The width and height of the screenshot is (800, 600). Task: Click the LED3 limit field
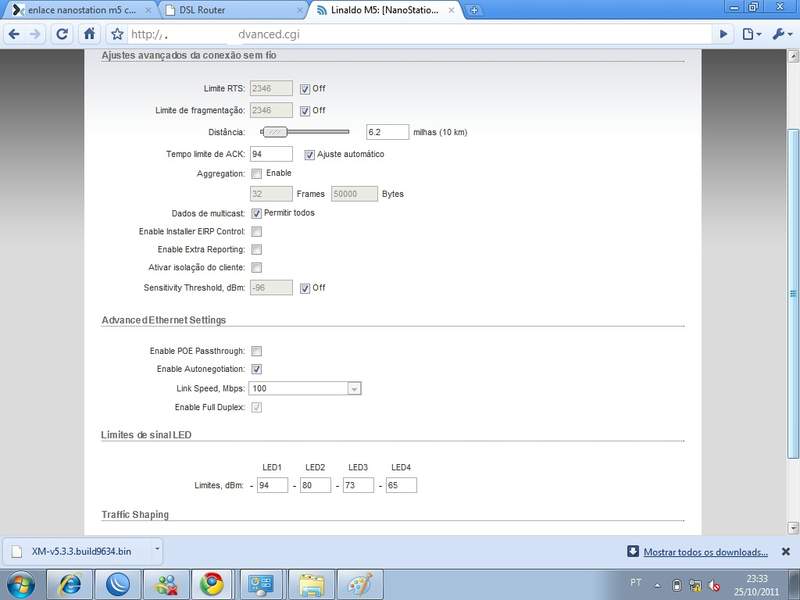click(x=358, y=485)
